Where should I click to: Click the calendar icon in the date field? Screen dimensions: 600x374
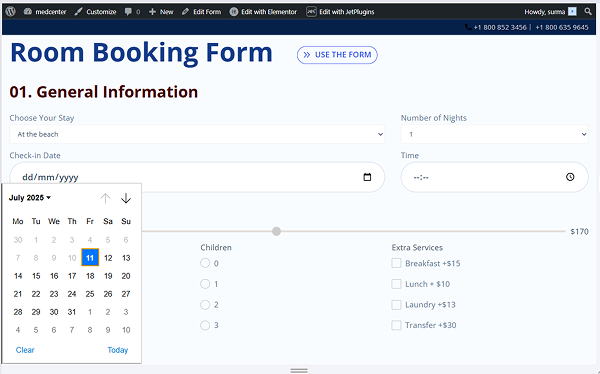(x=367, y=177)
